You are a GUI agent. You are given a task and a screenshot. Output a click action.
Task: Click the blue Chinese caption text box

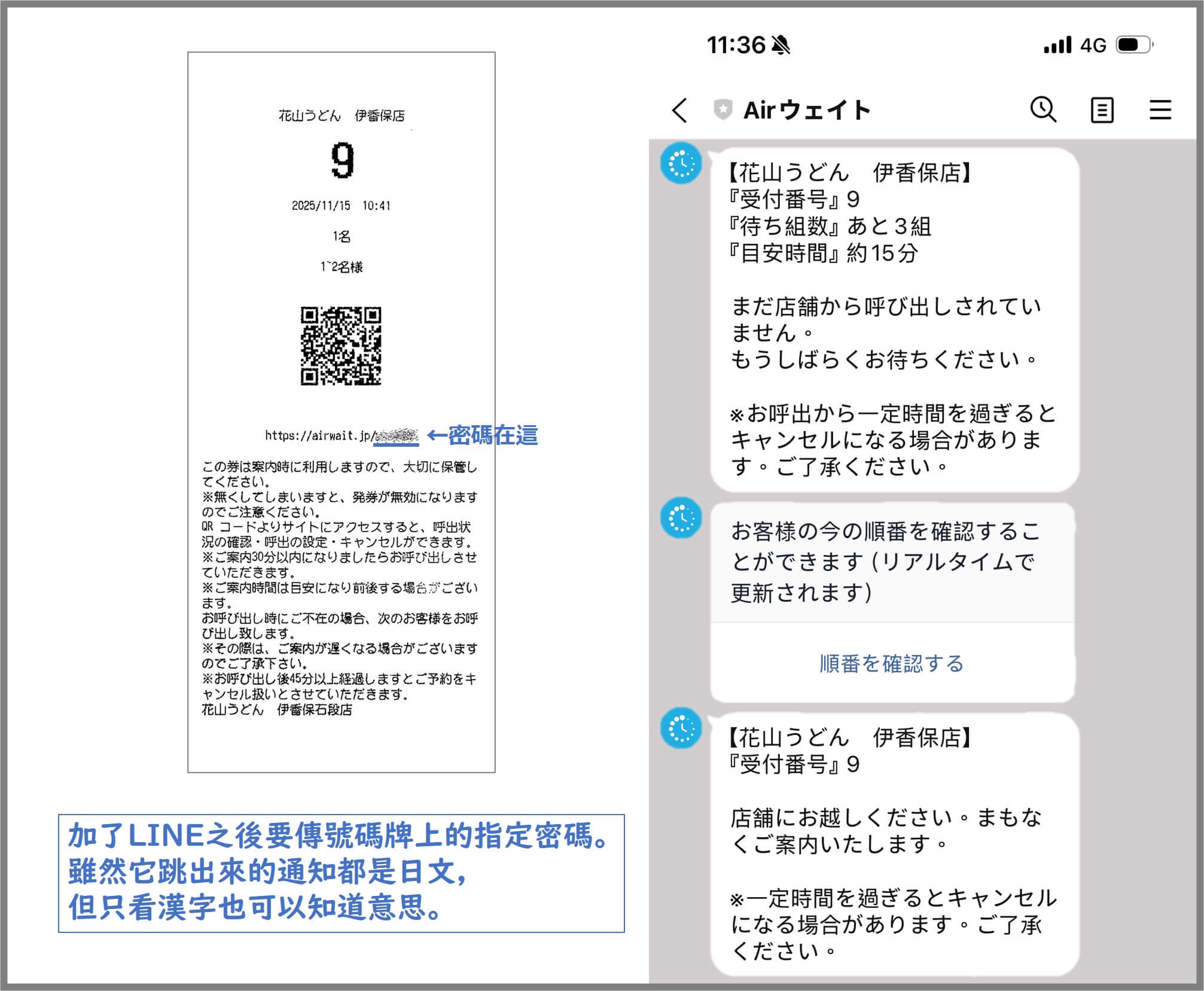point(341,873)
